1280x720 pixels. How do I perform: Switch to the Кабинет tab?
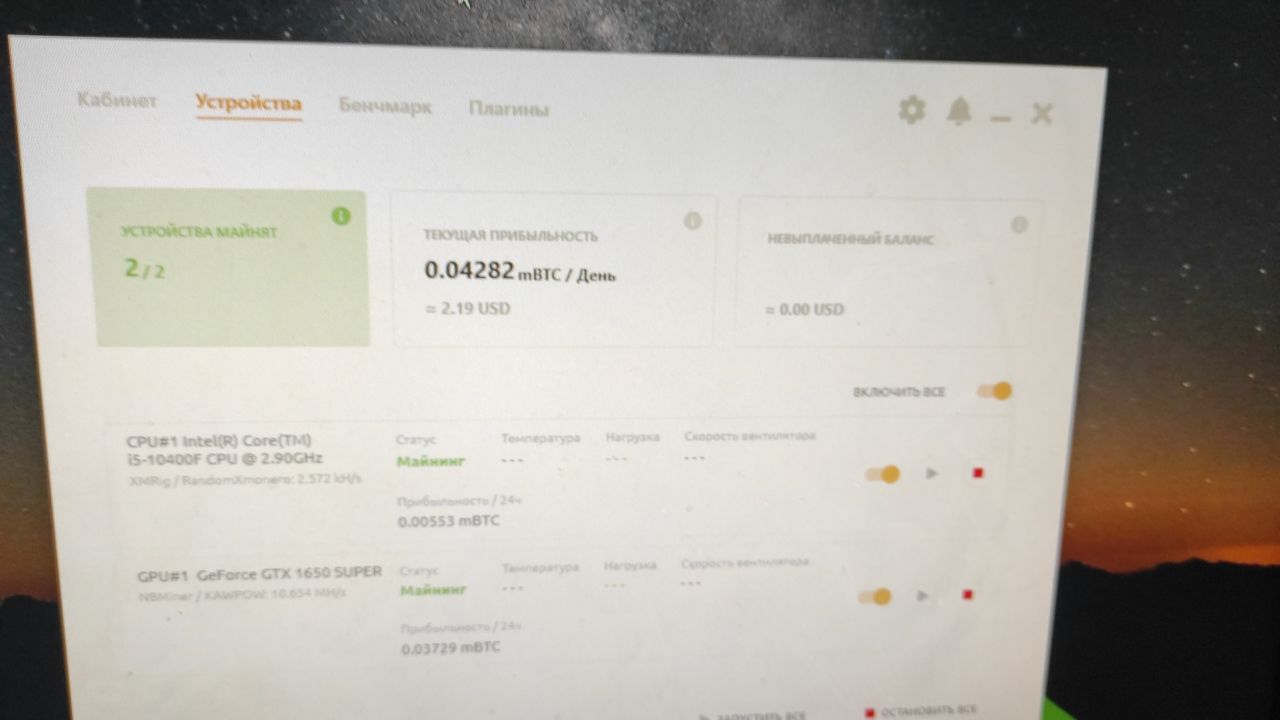click(x=117, y=101)
